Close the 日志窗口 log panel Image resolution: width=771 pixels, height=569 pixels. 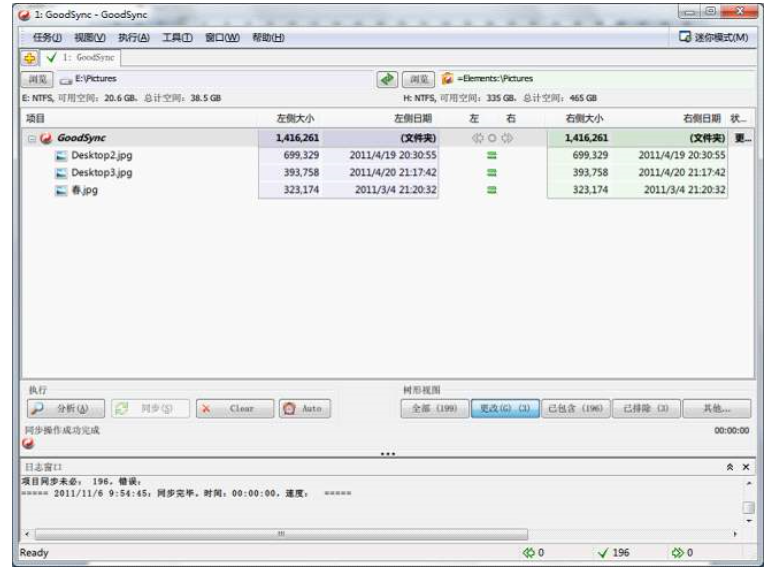coord(746,467)
